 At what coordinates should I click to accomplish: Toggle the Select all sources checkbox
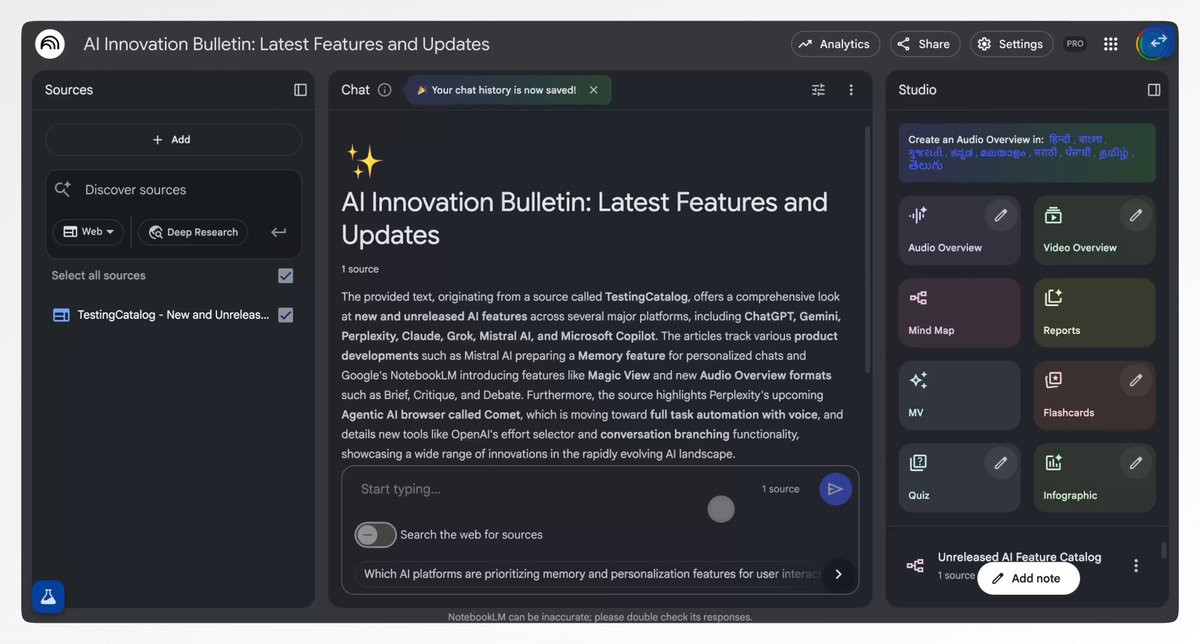click(286, 276)
